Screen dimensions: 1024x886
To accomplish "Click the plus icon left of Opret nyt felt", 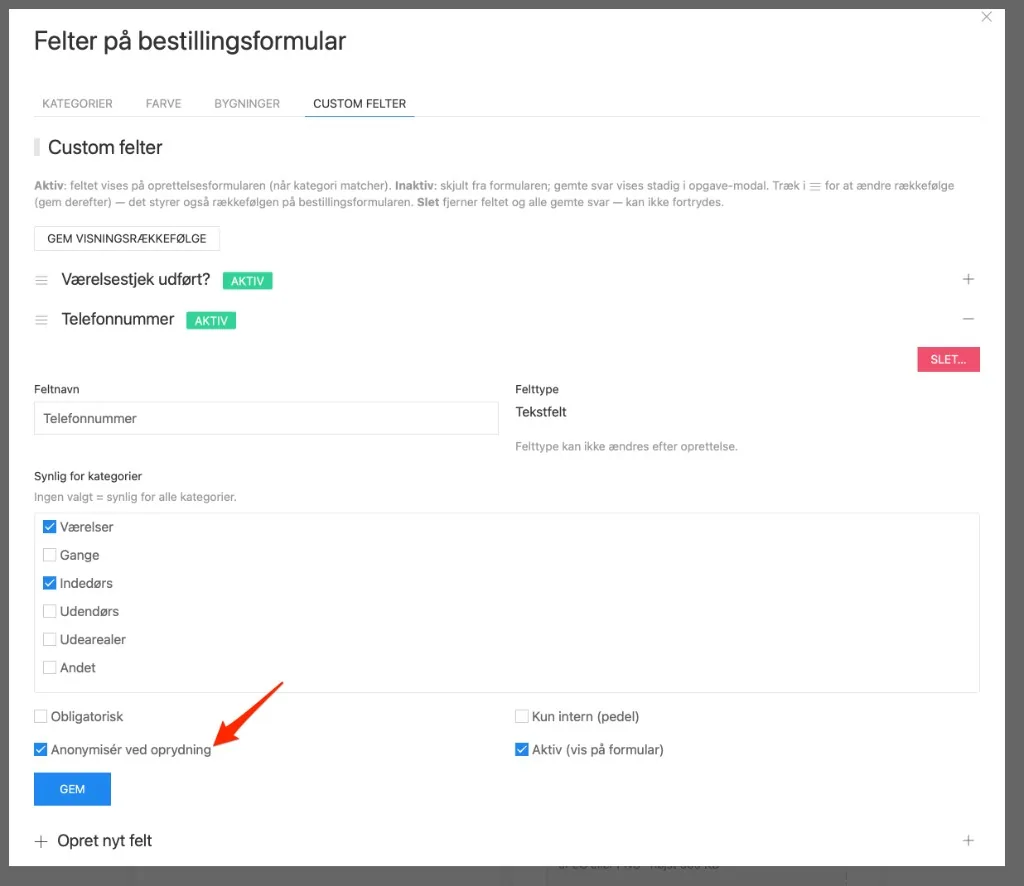I will pyautogui.click(x=41, y=841).
